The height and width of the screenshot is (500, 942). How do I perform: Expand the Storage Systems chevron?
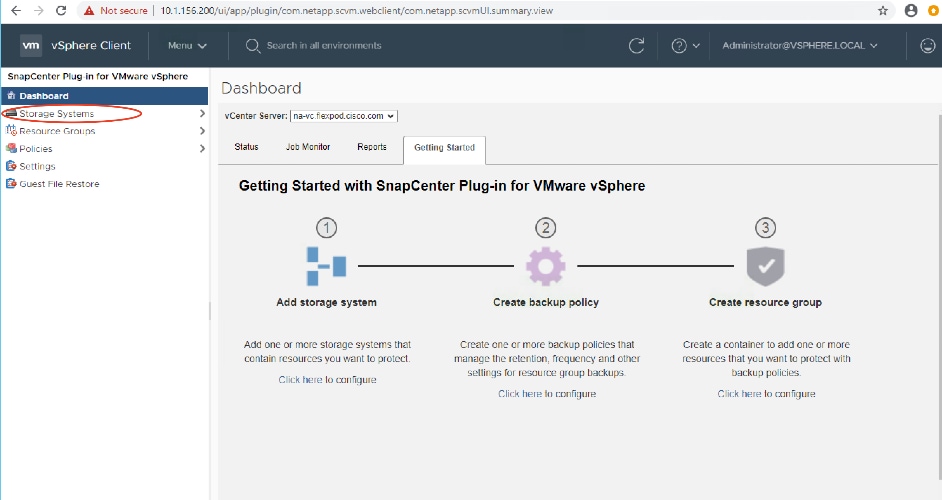pyautogui.click(x=202, y=114)
